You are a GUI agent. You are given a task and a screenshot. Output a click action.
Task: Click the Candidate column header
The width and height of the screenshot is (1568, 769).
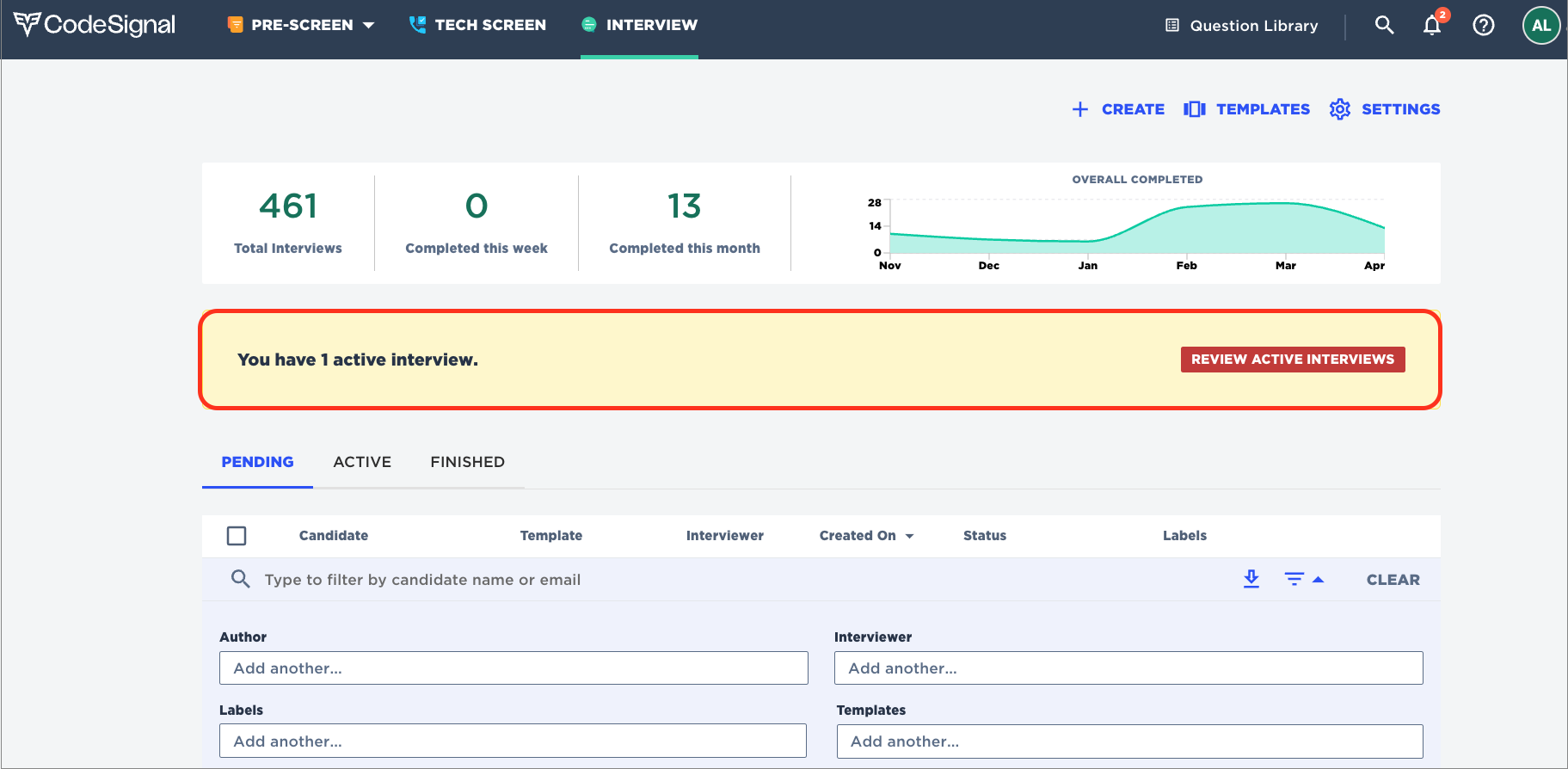(334, 536)
